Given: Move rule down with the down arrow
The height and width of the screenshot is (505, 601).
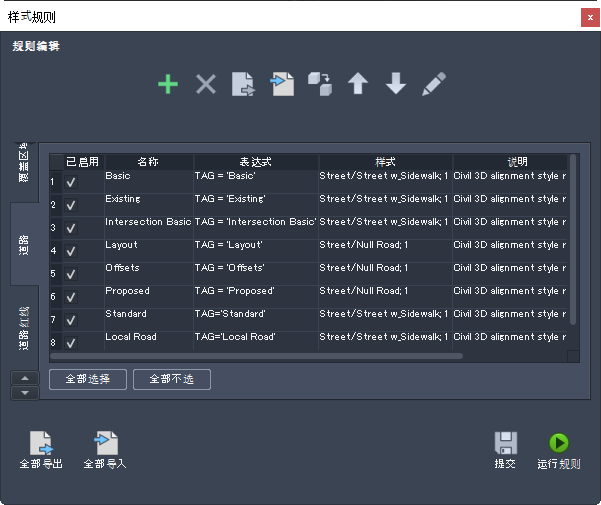Looking at the screenshot, I should tap(396, 84).
